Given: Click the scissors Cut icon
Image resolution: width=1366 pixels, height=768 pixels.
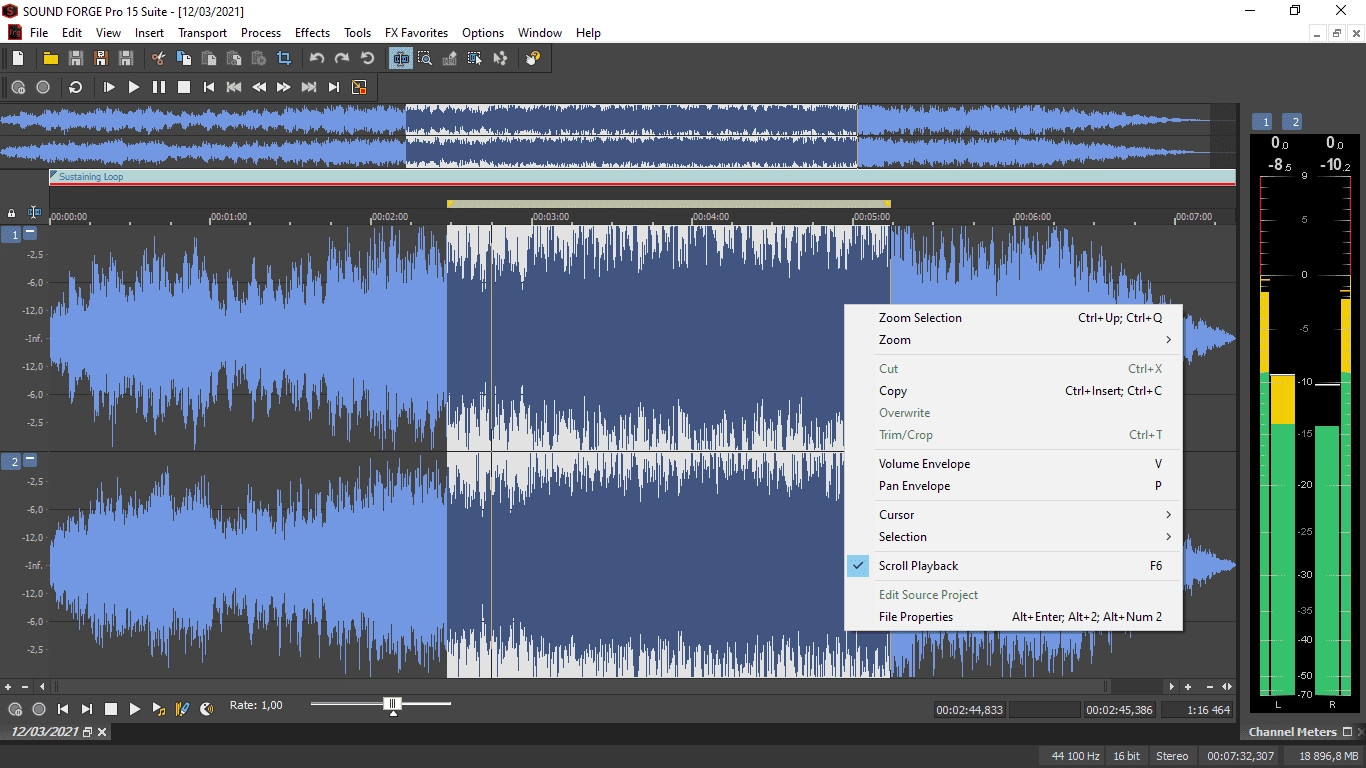Looking at the screenshot, I should coord(158,59).
